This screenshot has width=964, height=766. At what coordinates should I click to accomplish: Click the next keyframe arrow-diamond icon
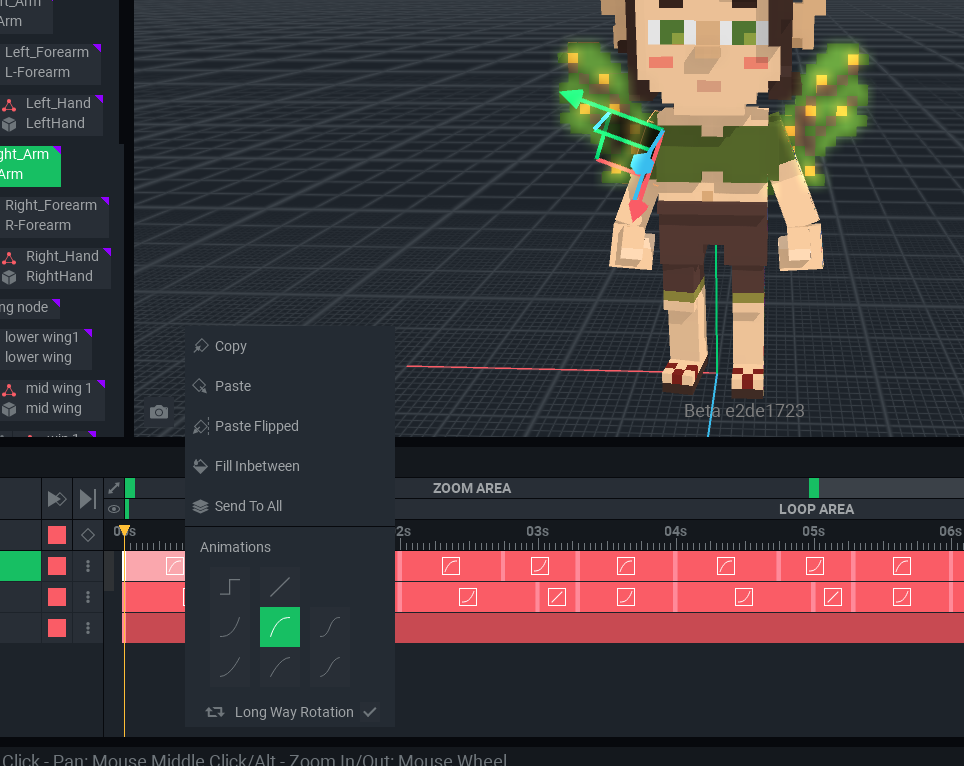click(57, 499)
